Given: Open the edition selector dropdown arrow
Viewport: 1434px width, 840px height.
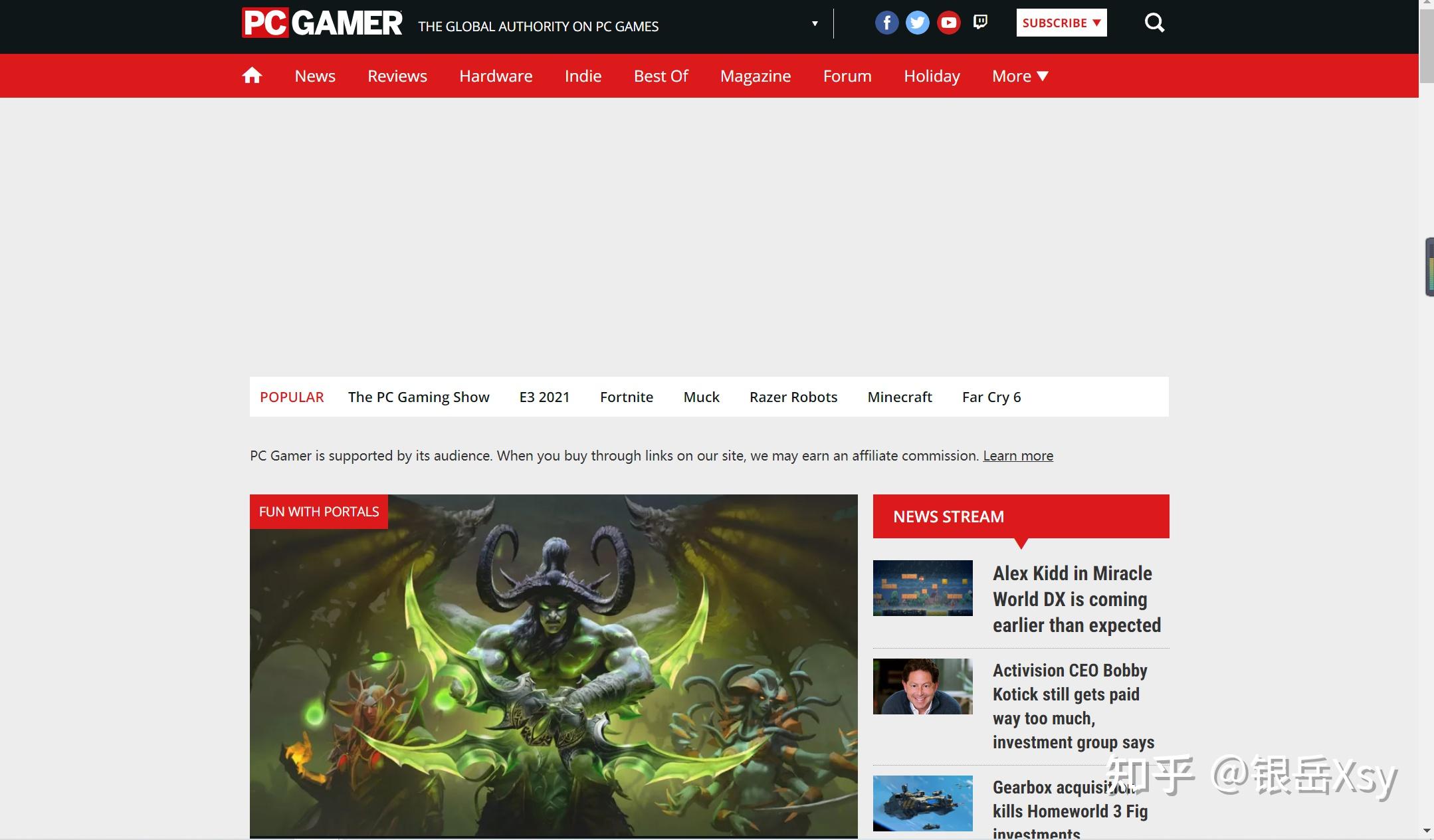Looking at the screenshot, I should pyautogui.click(x=815, y=24).
